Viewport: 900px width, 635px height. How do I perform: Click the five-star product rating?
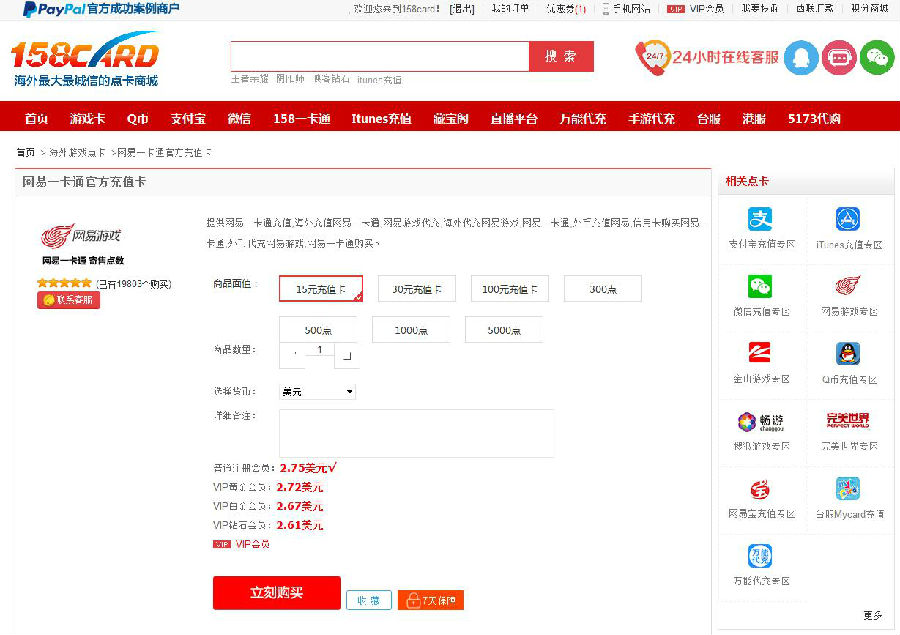tap(64, 283)
